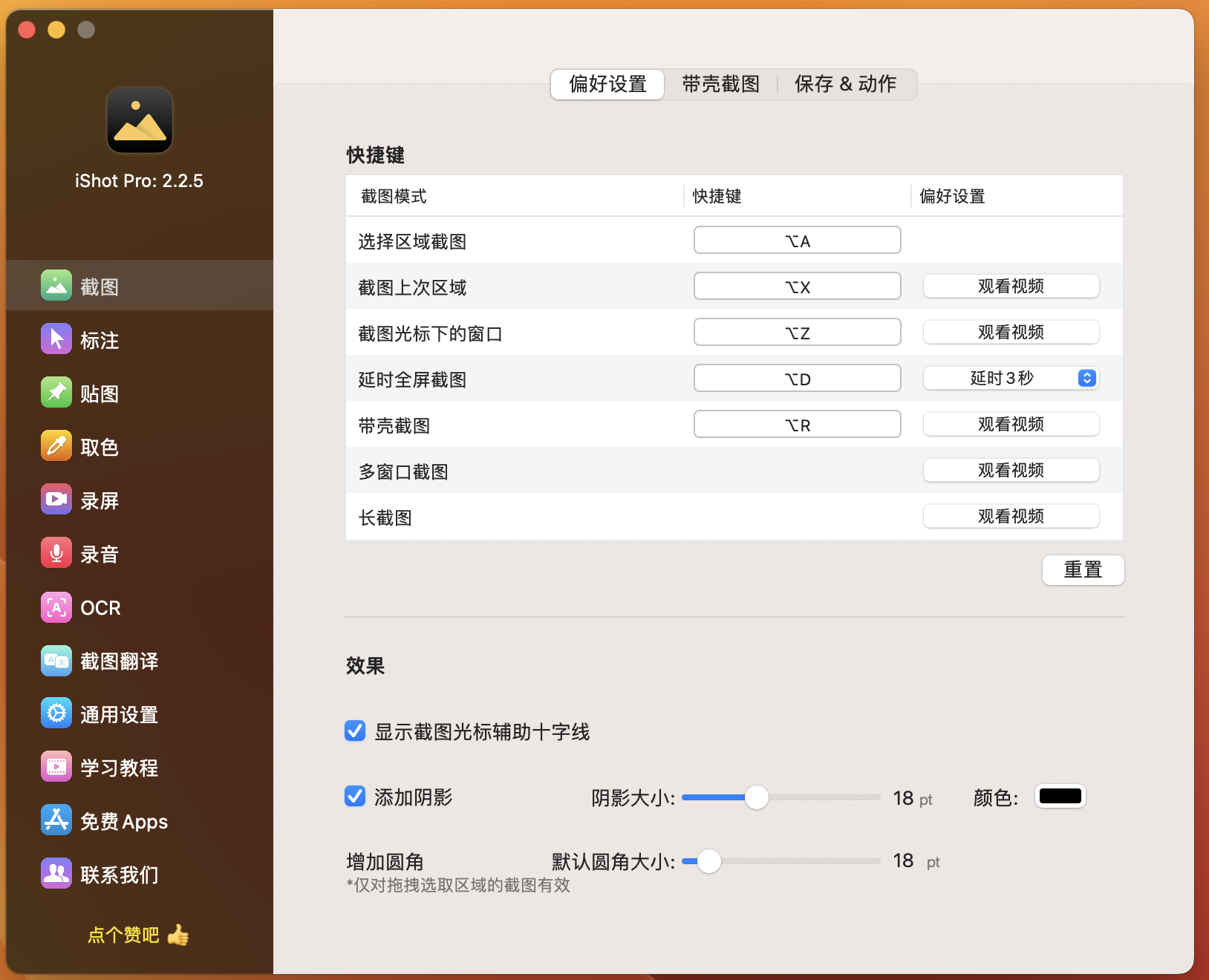The height and width of the screenshot is (980, 1209).
Task: Enable 显示截图光标辅助十字线 checkbox
Action: click(355, 731)
